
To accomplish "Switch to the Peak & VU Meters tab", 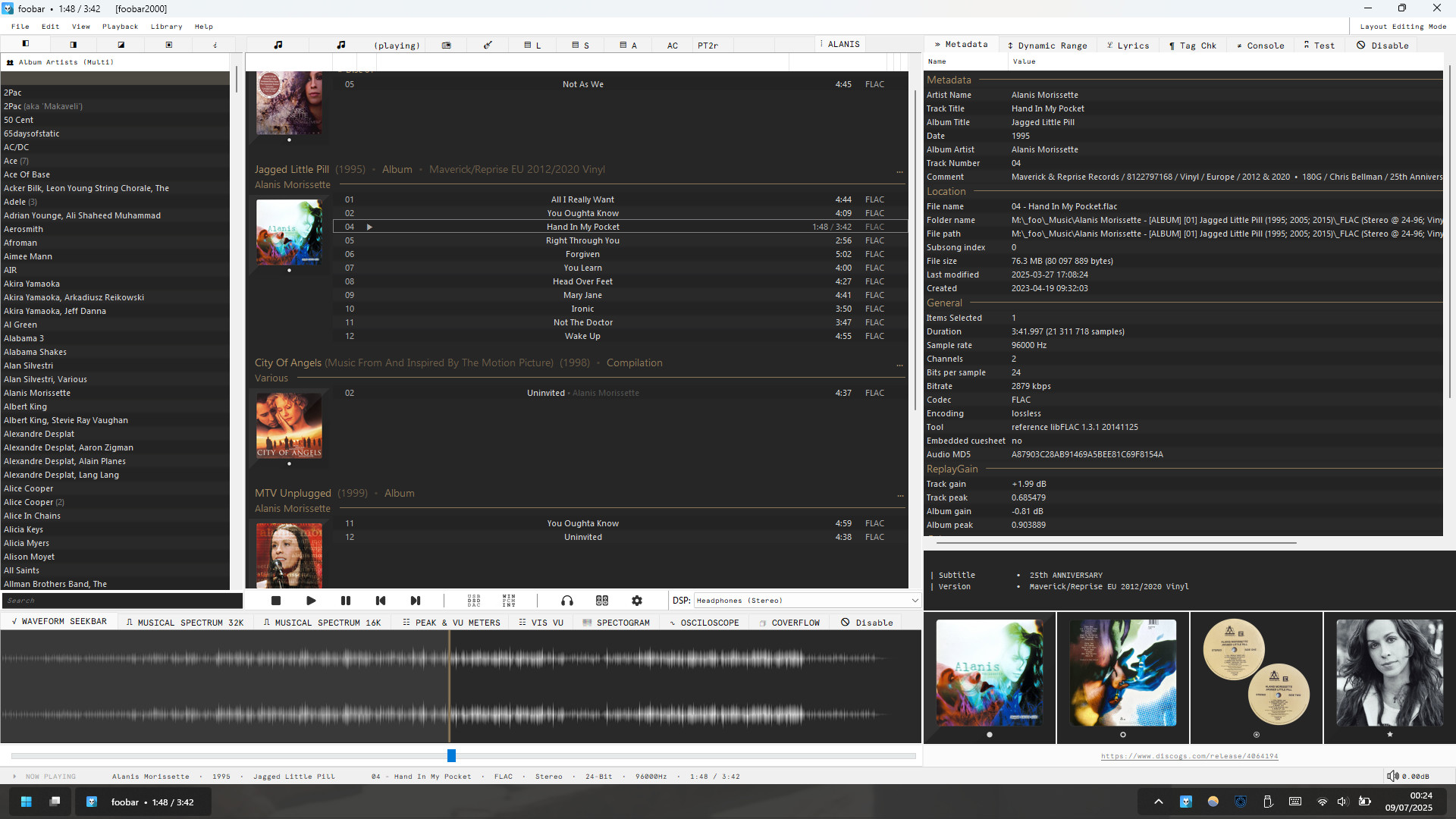I will (452, 623).
